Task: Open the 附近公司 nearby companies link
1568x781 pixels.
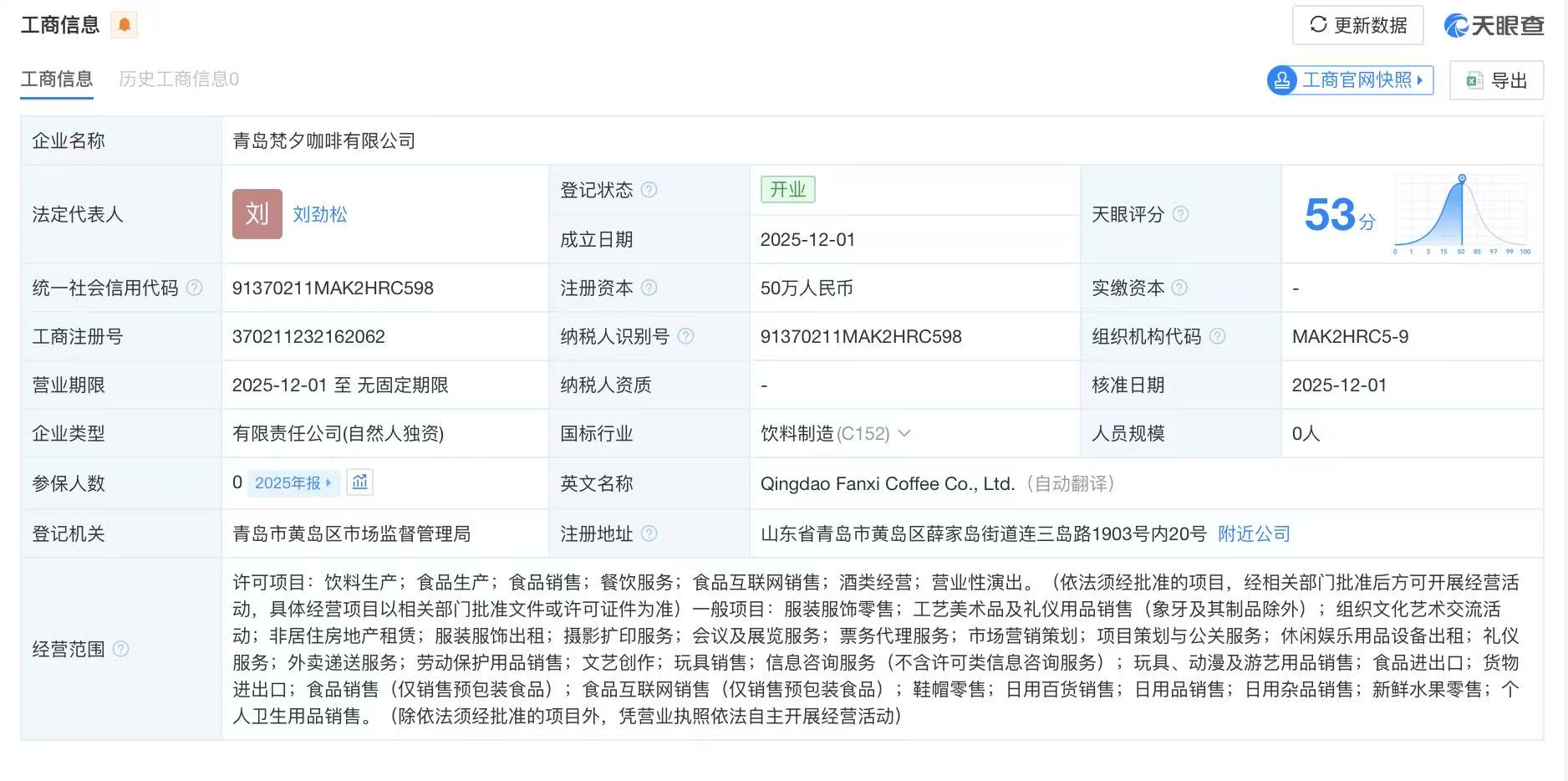Action: [1254, 533]
